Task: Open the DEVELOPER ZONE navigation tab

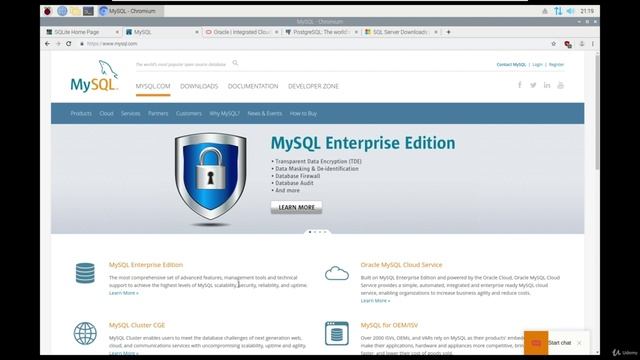Action: pyautogui.click(x=313, y=86)
